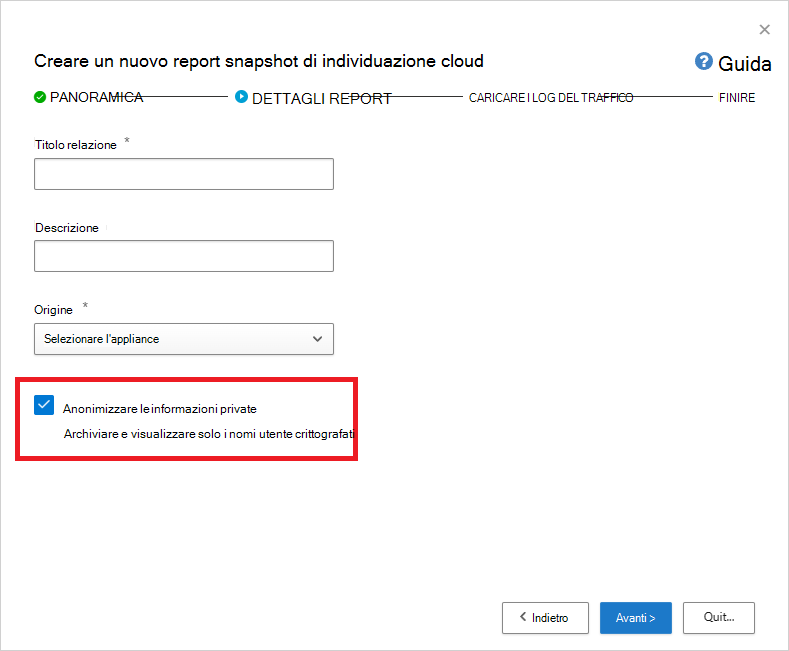The width and height of the screenshot is (789, 651).
Task: Open the Guida help link text
Action: click(x=745, y=64)
